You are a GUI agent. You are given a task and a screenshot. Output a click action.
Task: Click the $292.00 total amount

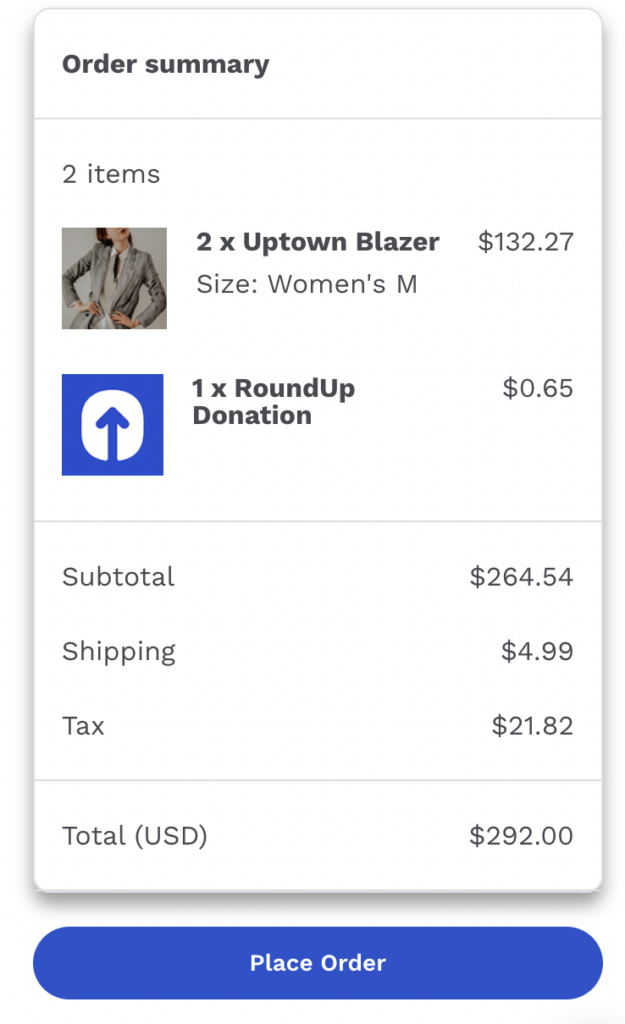coord(521,836)
